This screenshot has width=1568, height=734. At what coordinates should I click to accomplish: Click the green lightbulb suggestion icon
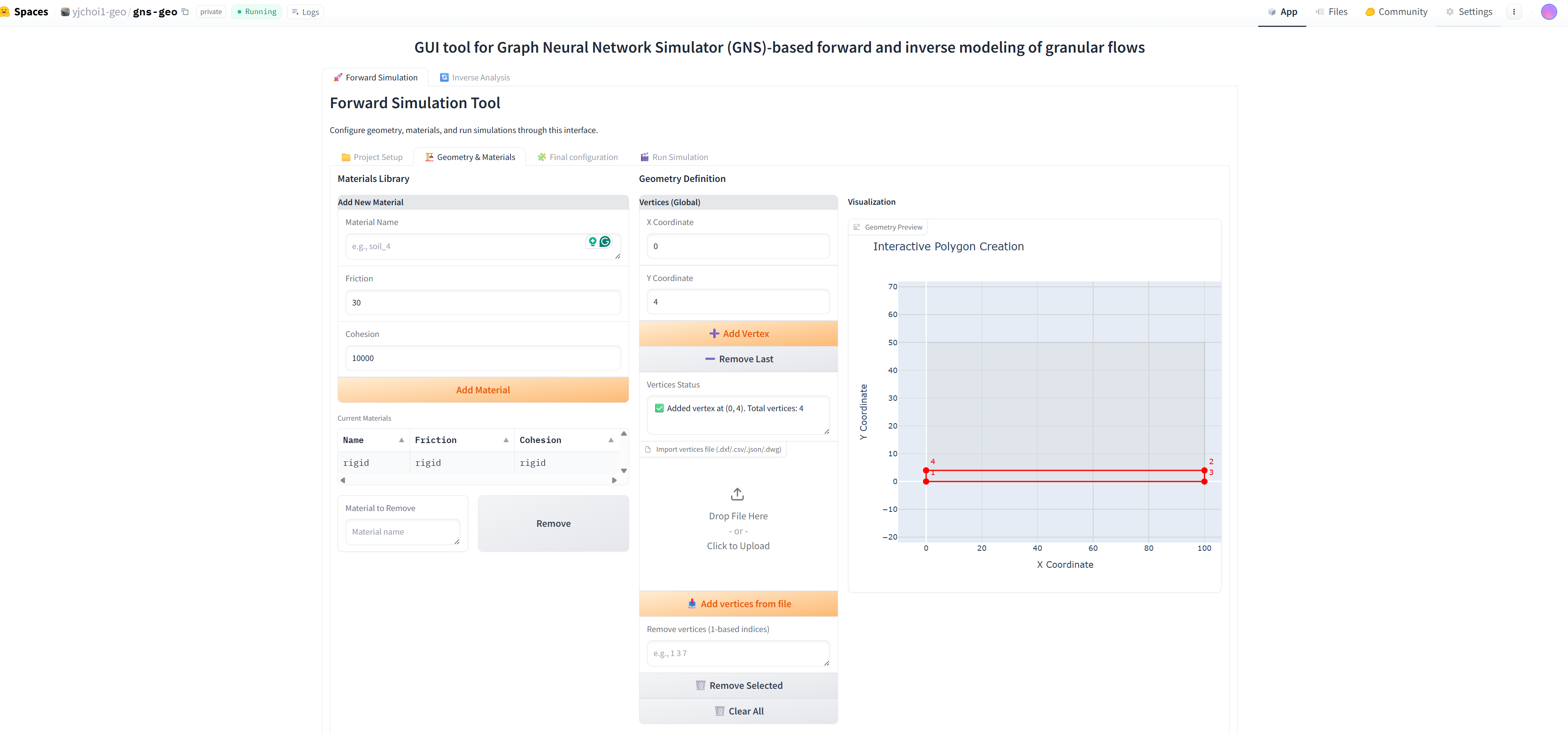point(592,242)
